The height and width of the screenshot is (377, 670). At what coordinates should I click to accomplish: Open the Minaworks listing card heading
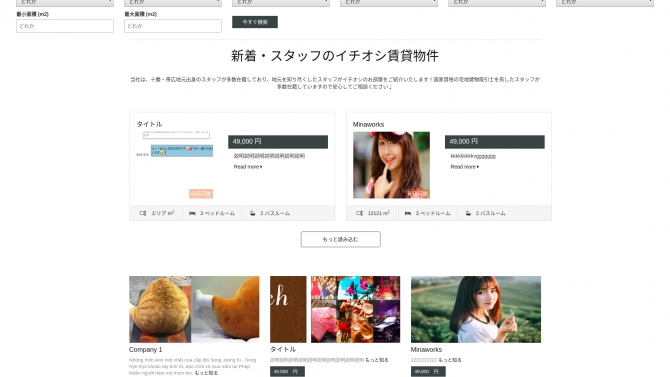(368, 124)
